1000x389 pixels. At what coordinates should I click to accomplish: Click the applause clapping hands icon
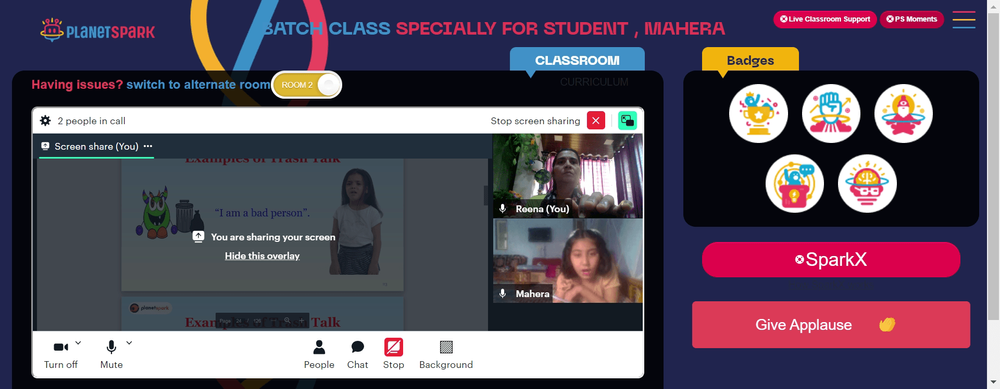point(887,324)
